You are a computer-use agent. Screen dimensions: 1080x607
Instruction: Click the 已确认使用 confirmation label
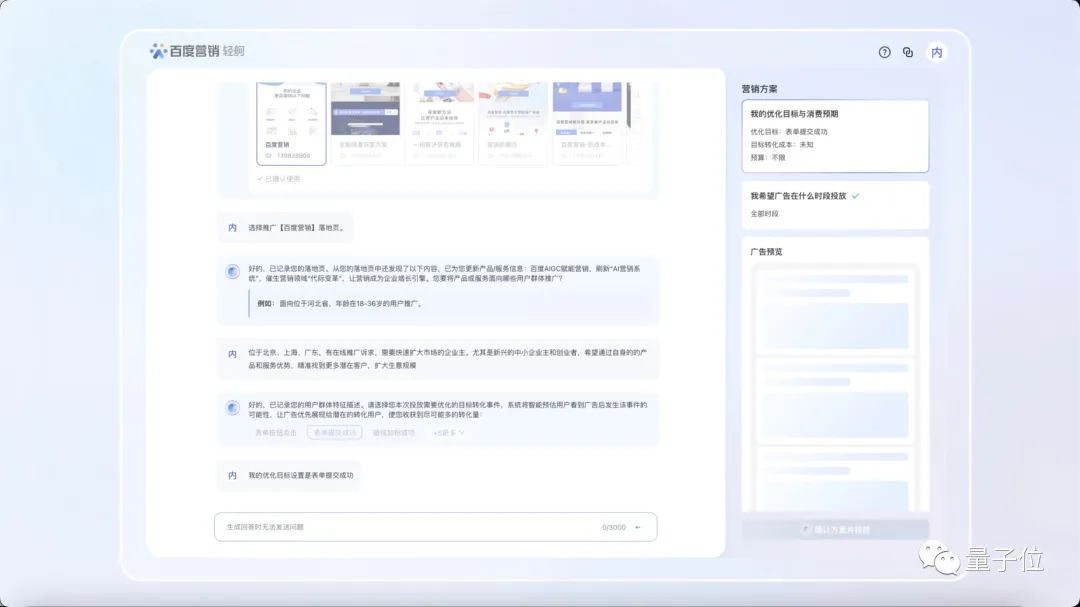(279, 179)
